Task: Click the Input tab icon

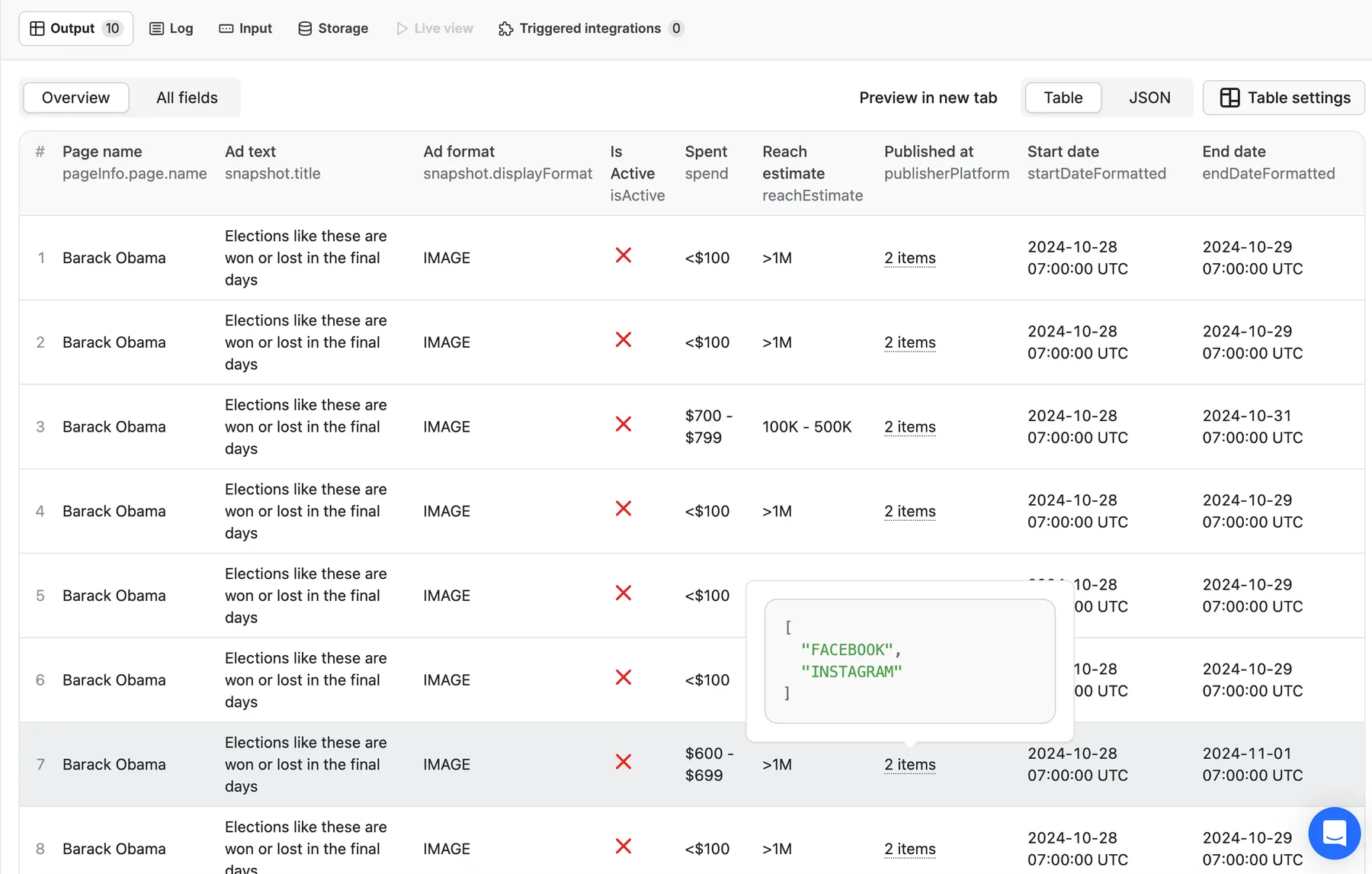Action: pos(226,28)
